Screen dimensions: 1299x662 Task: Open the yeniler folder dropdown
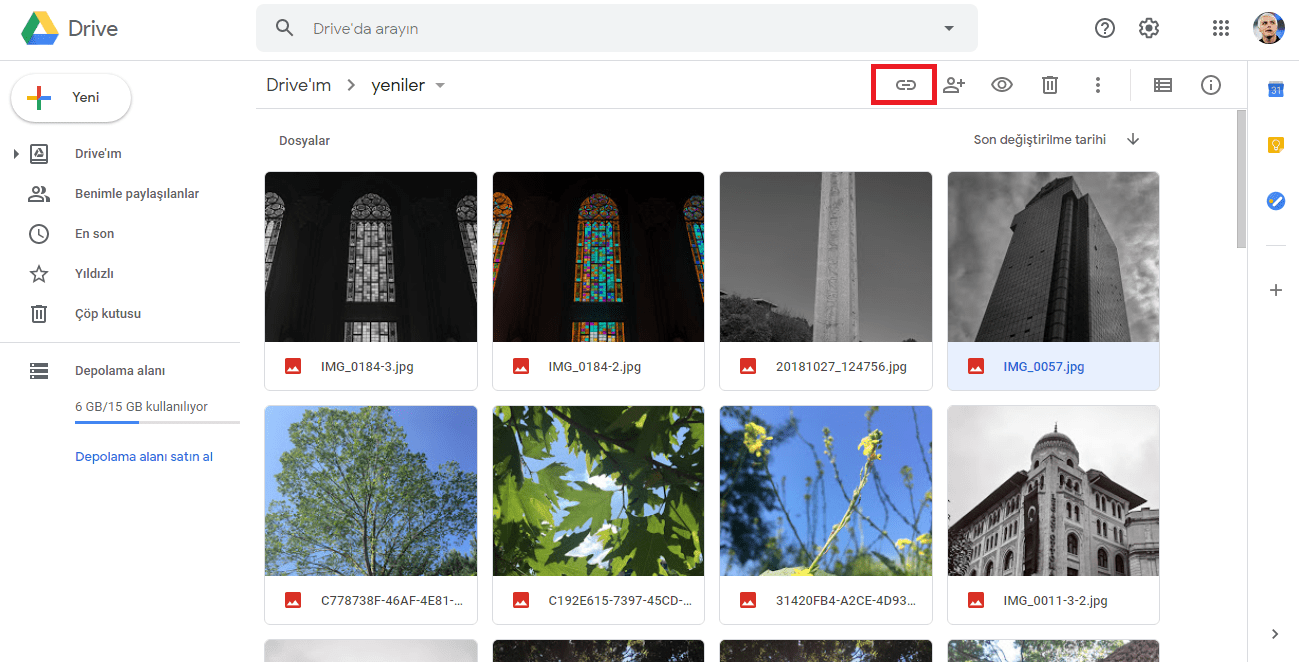click(x=440, y=85)
